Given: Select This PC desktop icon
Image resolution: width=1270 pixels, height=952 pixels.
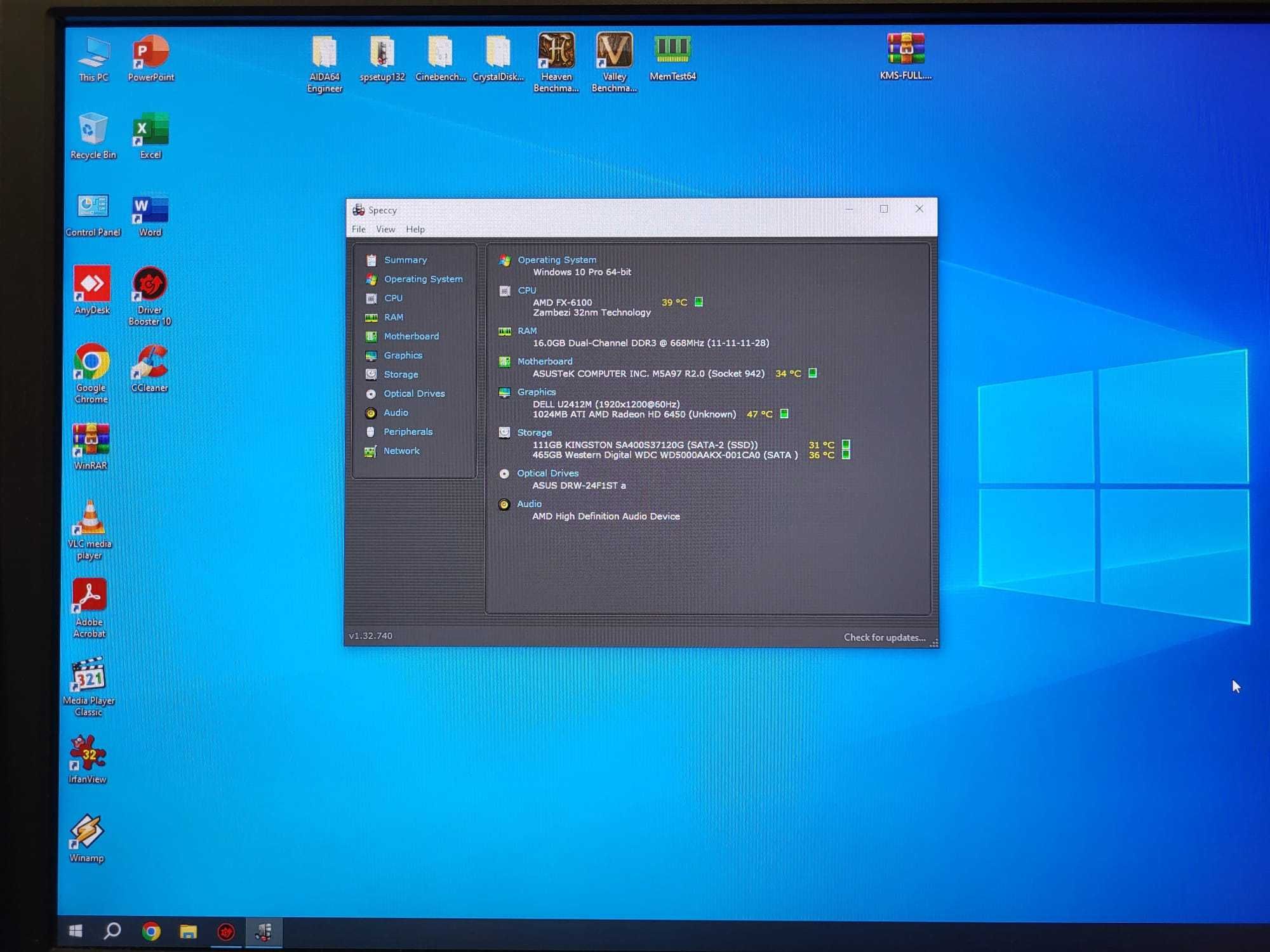Looking at the screenshot, I should click(93, 60).
